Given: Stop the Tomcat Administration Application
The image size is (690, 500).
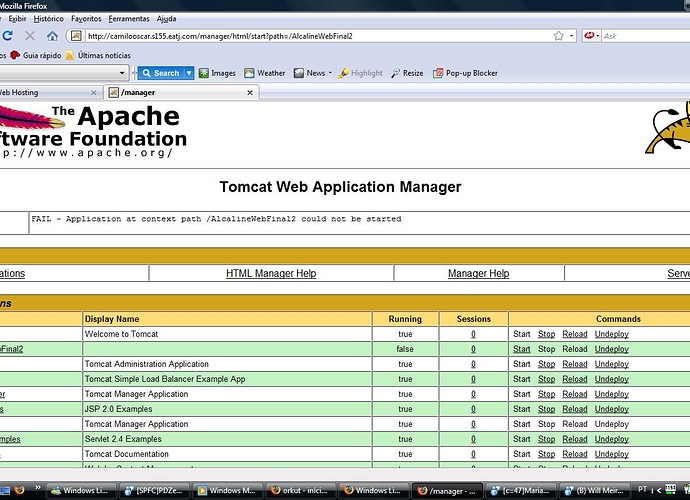Looking at the screenshot, I should 547,364.
